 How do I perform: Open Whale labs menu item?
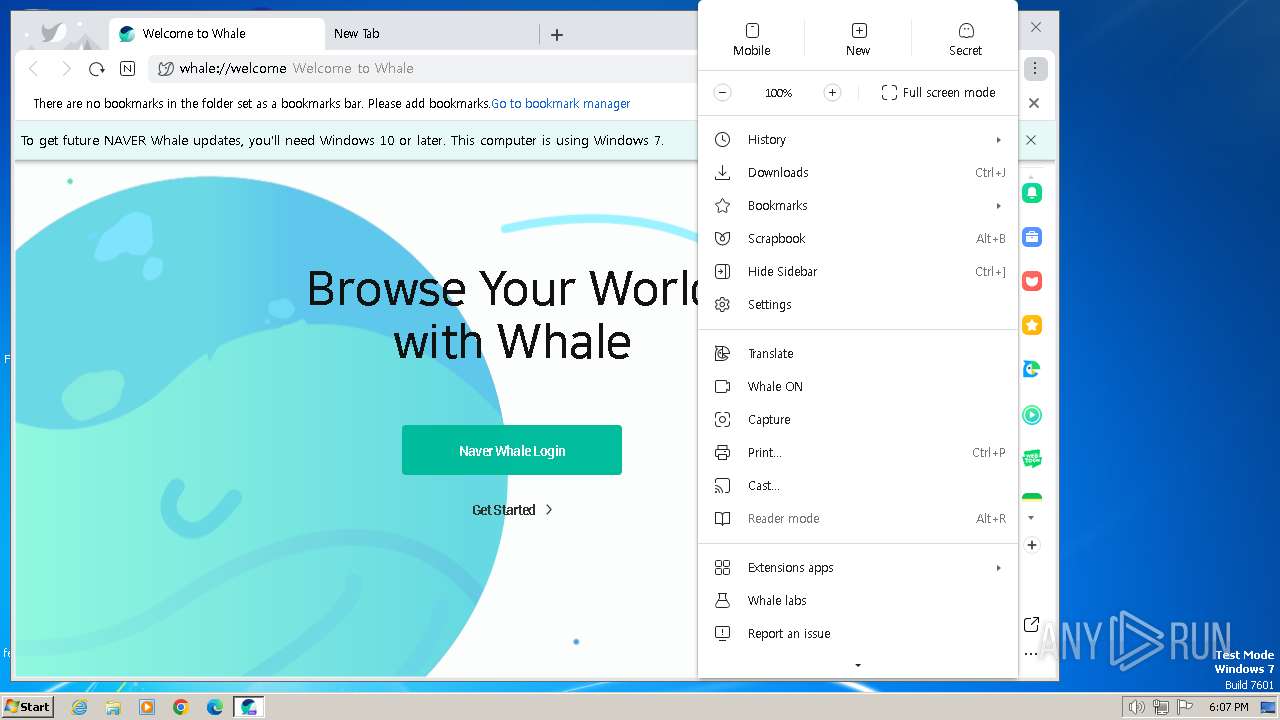858,601
